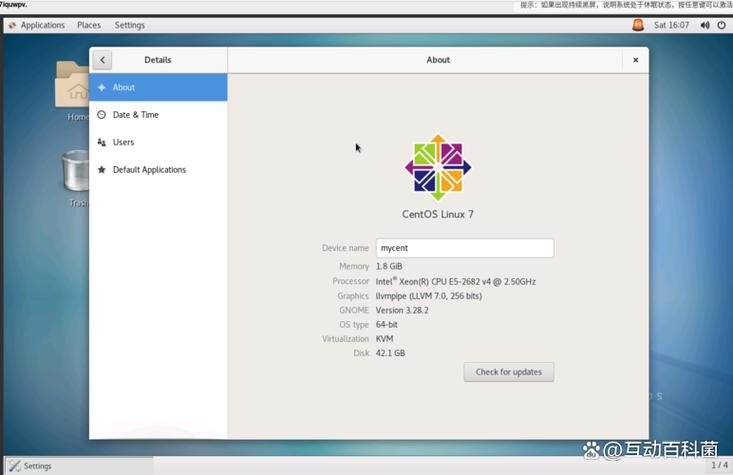Open the Users panel

click(x=158, y=142)
